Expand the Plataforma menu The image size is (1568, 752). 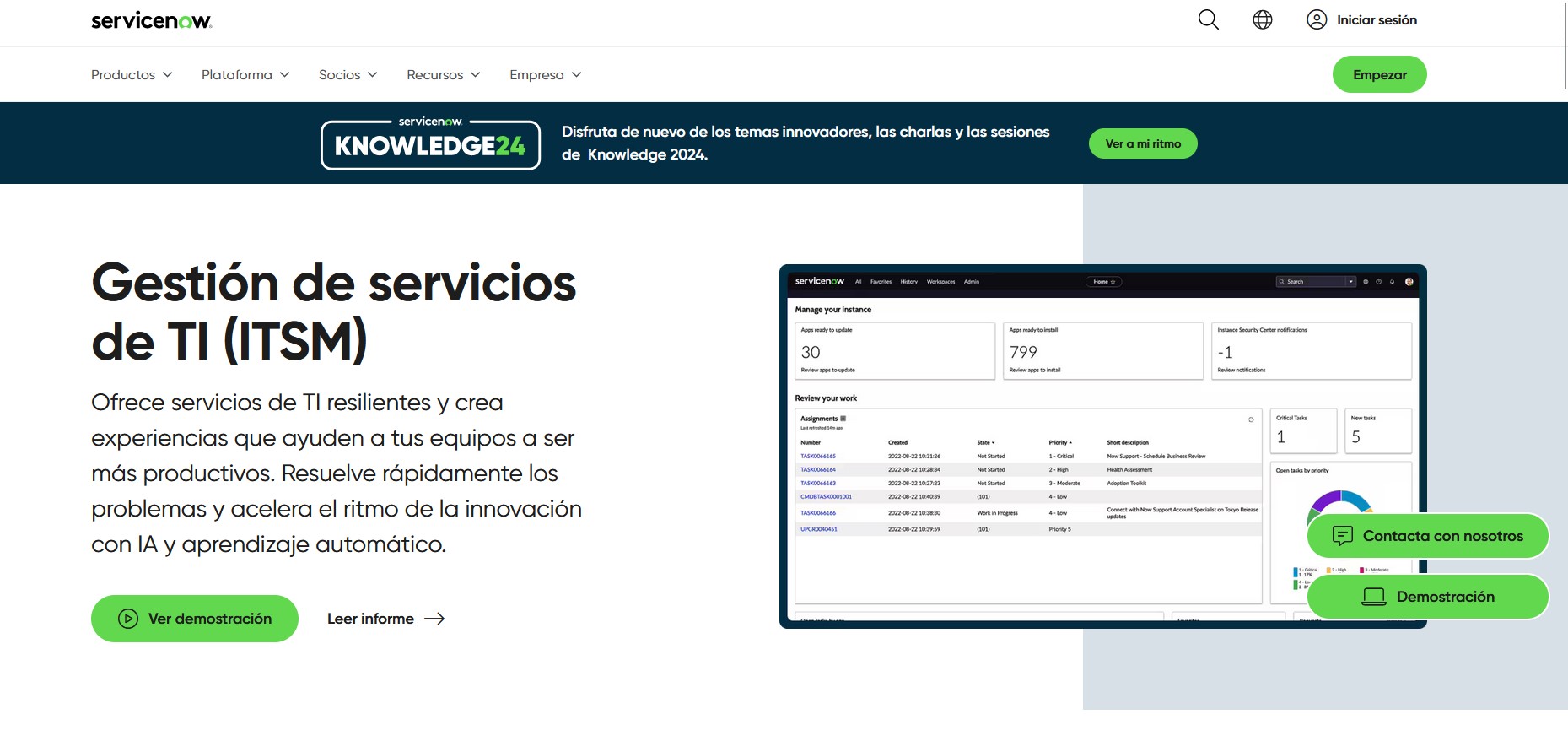coord(245,74)
